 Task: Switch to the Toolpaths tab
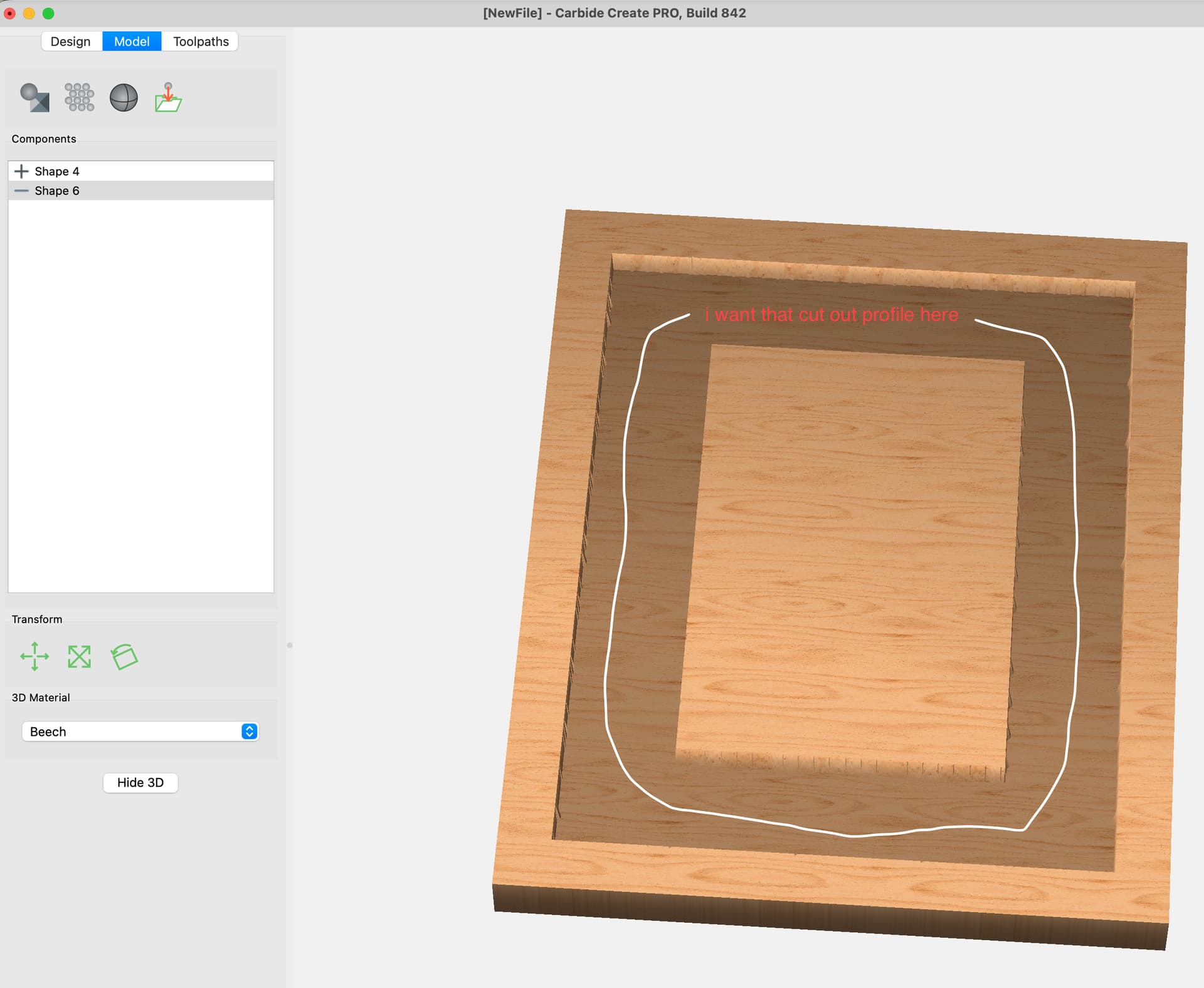(x=201, y=41)
